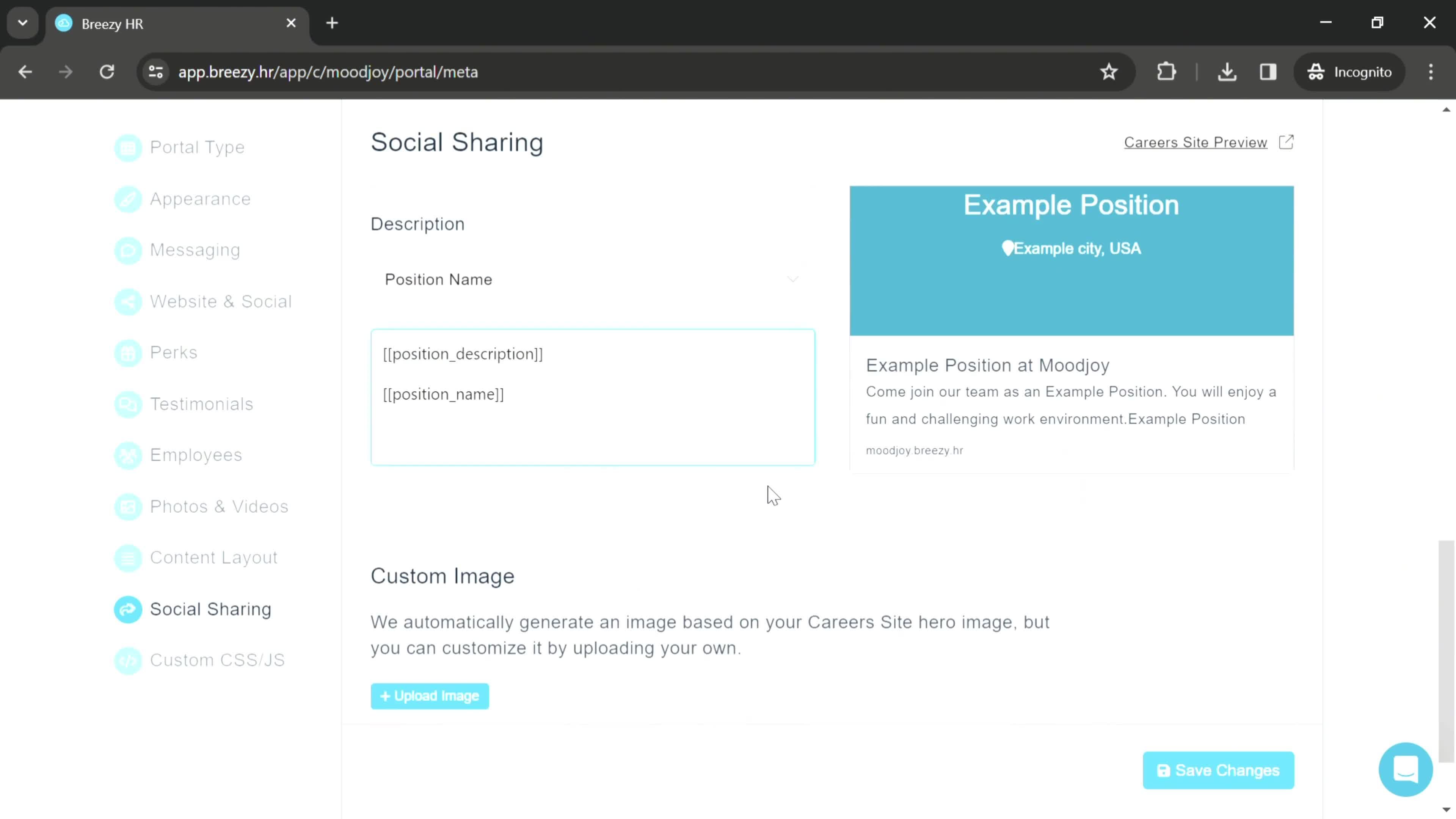
Task: Click the Messaging sidebar icon
Action: coord(127,250)
